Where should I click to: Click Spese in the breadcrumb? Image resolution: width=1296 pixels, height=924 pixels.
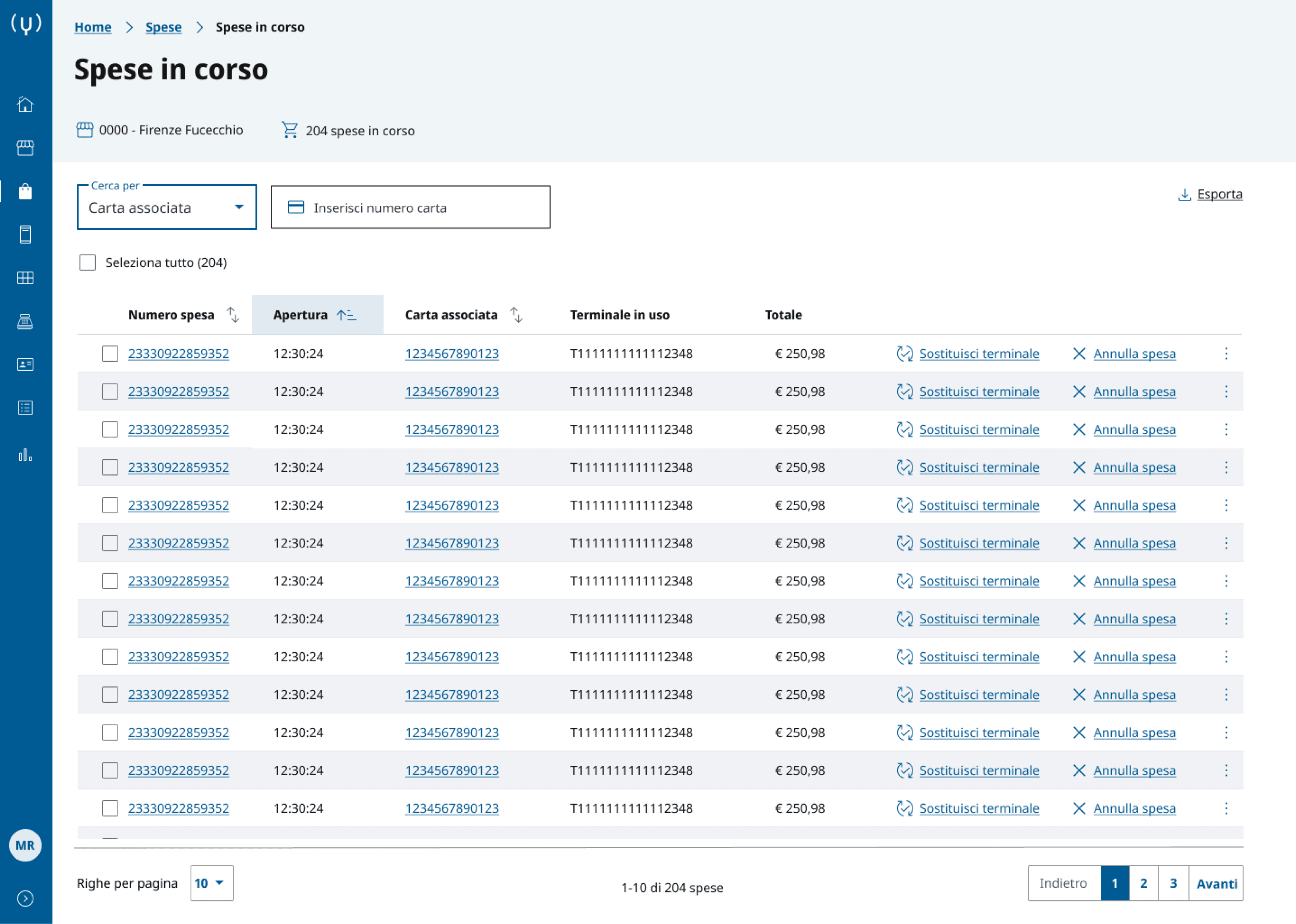tap(164, 27)
